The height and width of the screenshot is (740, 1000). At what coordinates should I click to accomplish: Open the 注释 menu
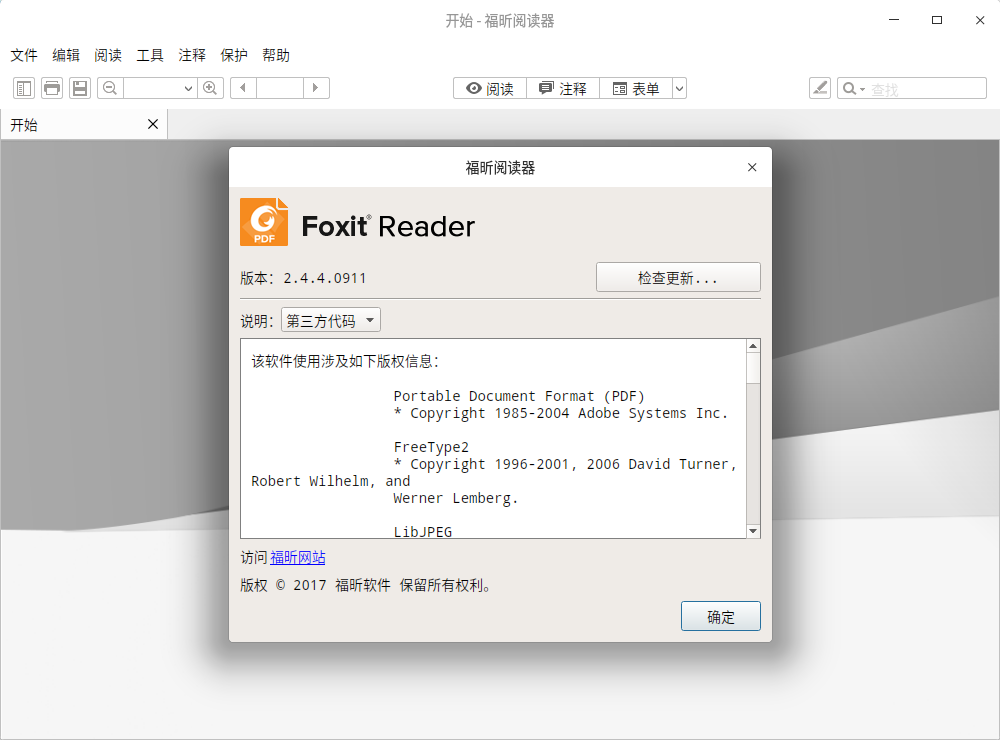tap(192, 56)
